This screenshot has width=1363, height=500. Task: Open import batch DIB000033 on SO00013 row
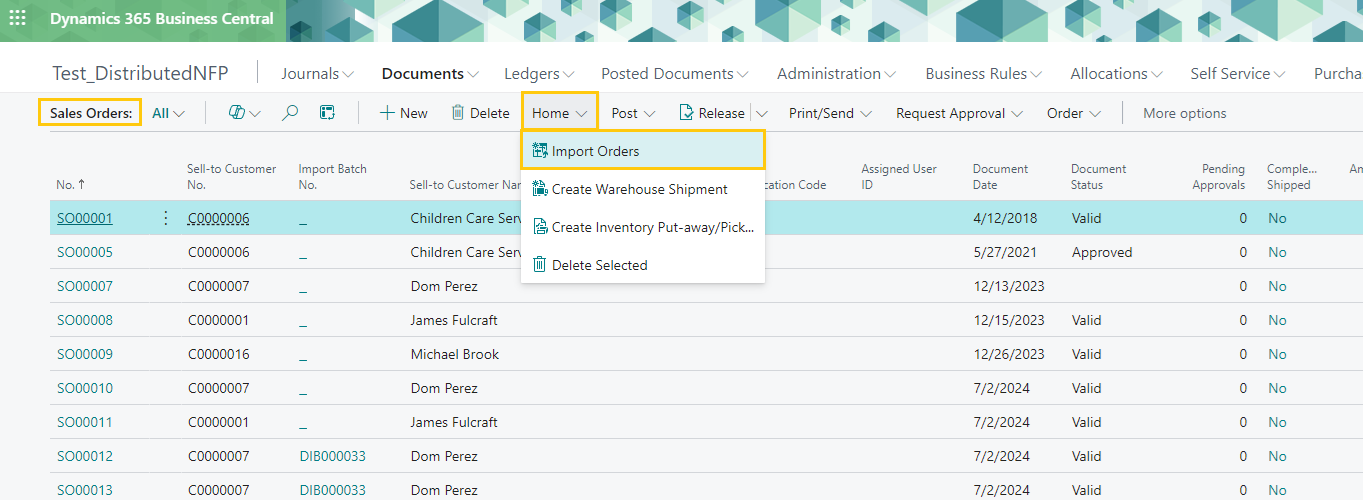(x=333, y=490)
